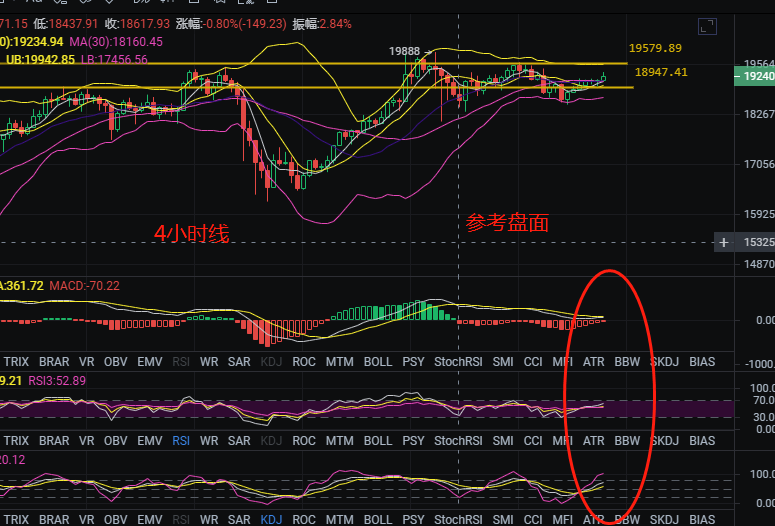Choose StochRSI in the bottom indicator row
Image resolution: width=775 pixels, height=526 pixels.
click(x=458, y=520)
